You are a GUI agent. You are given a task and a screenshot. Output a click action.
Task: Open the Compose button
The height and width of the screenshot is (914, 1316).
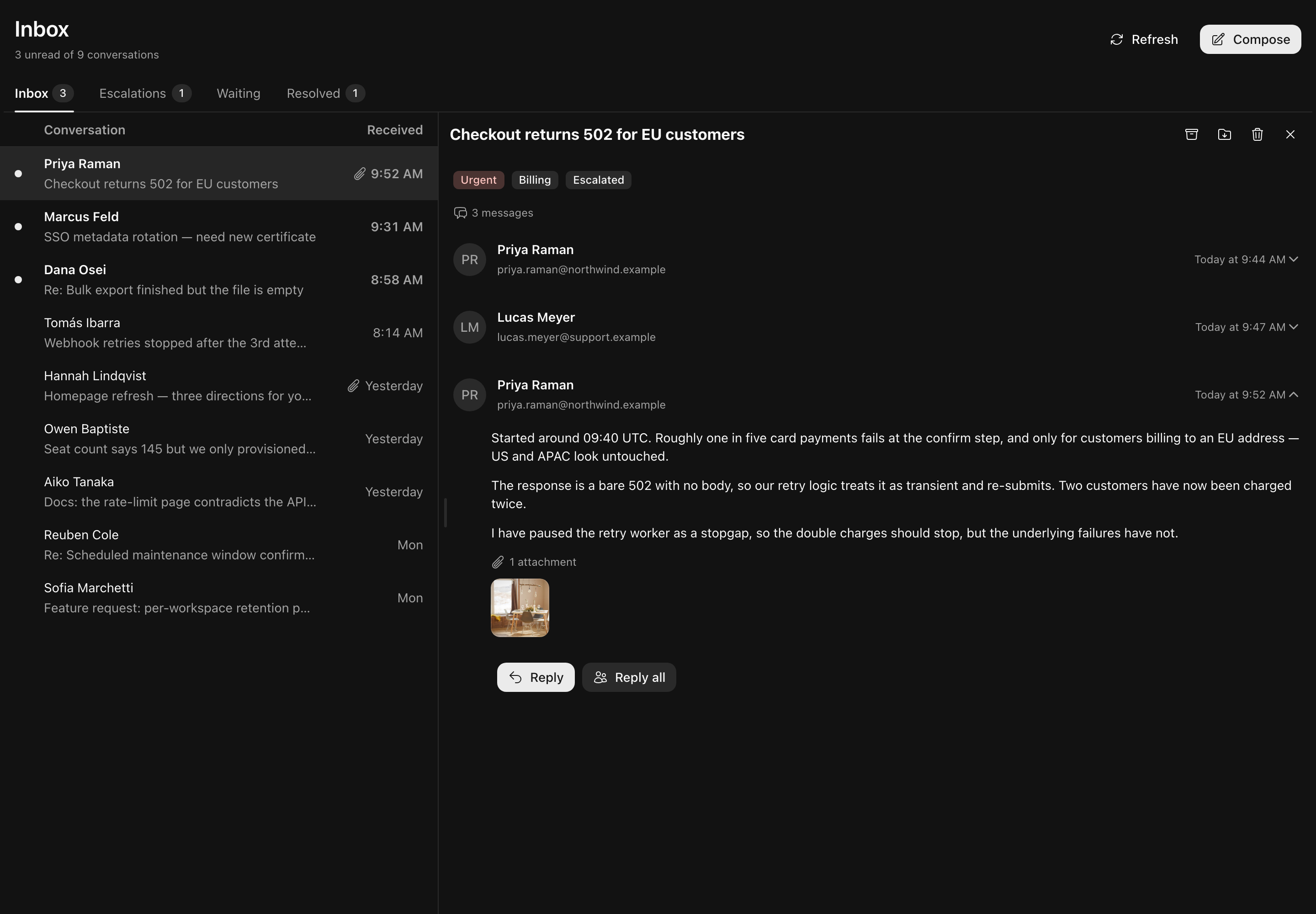click(1250, 39)
